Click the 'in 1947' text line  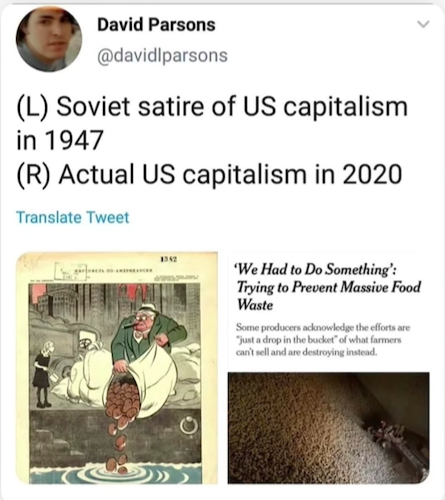pos(59,140)
